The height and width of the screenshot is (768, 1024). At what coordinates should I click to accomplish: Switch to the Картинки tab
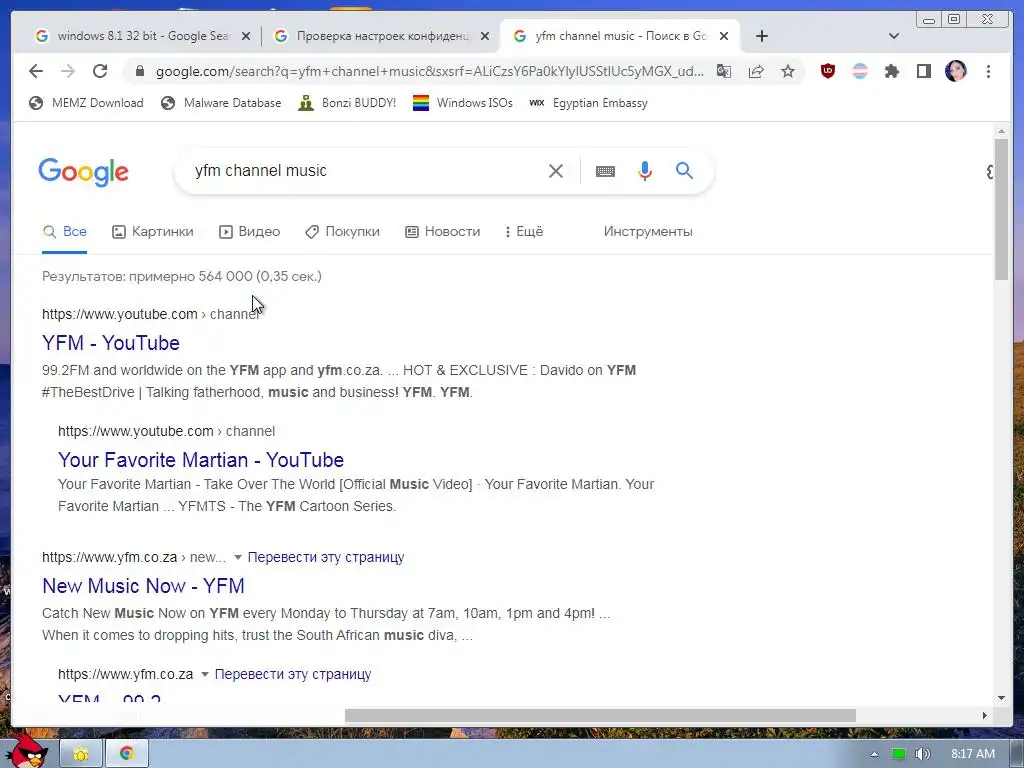point(153,231)
